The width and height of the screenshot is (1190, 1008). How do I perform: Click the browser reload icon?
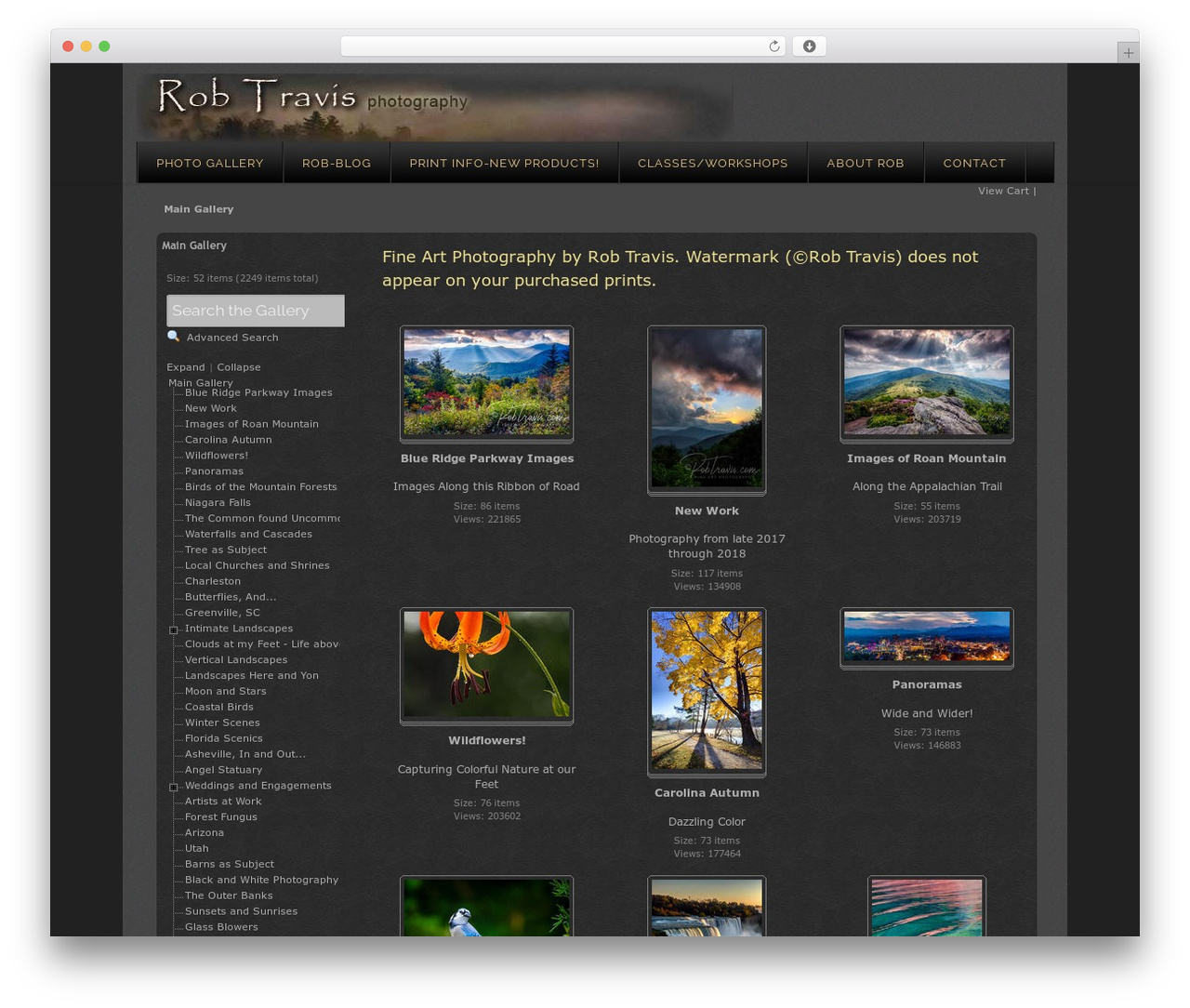point(773,46)
